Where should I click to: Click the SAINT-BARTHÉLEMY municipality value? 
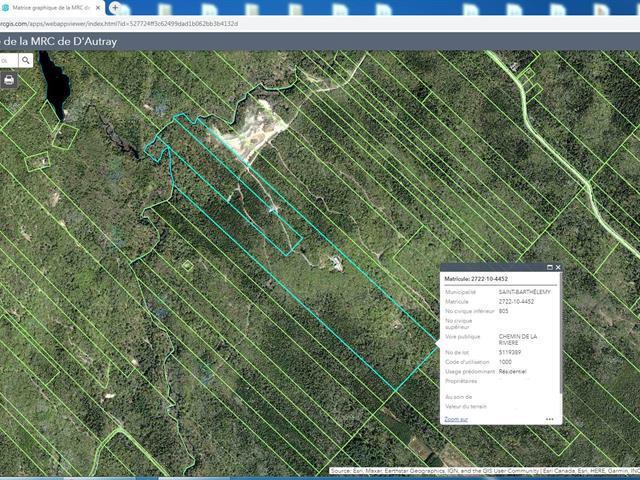point(525,291)
